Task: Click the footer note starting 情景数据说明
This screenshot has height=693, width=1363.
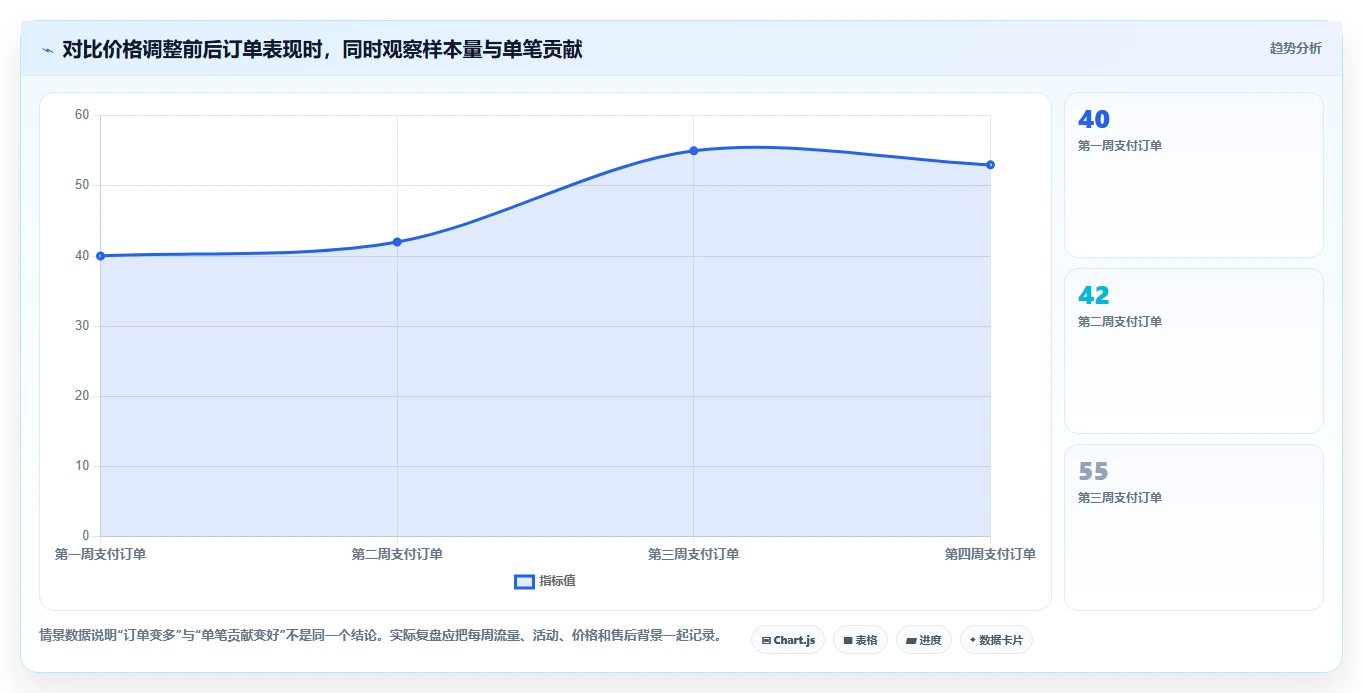Action: (380, 635)
